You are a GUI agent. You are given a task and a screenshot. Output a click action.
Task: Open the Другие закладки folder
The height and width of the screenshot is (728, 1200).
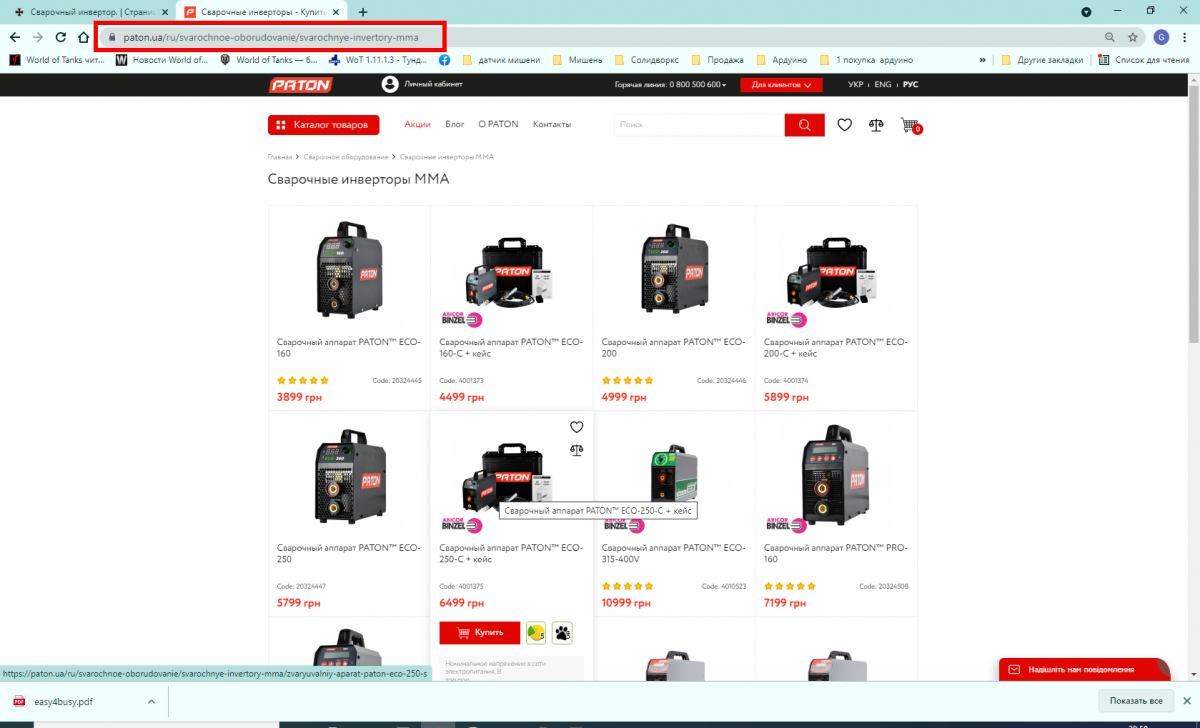1041,60
